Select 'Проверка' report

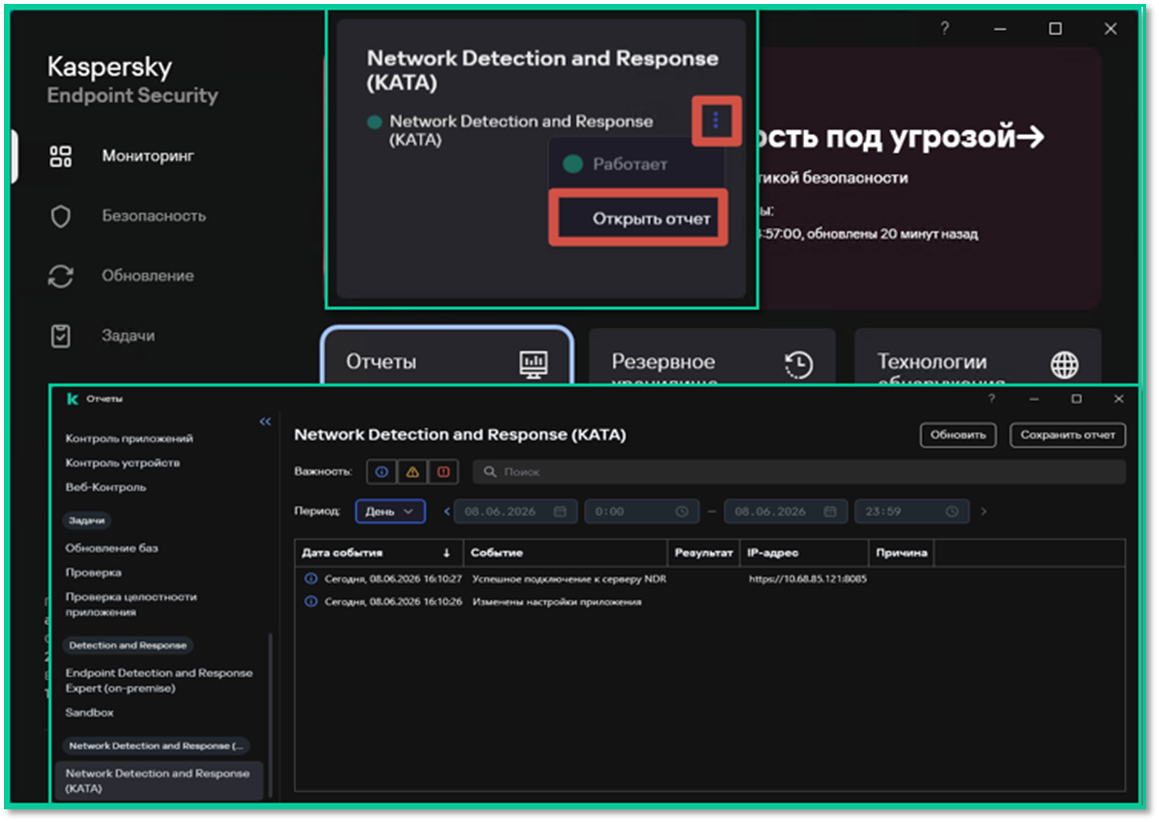coord(93,572)
